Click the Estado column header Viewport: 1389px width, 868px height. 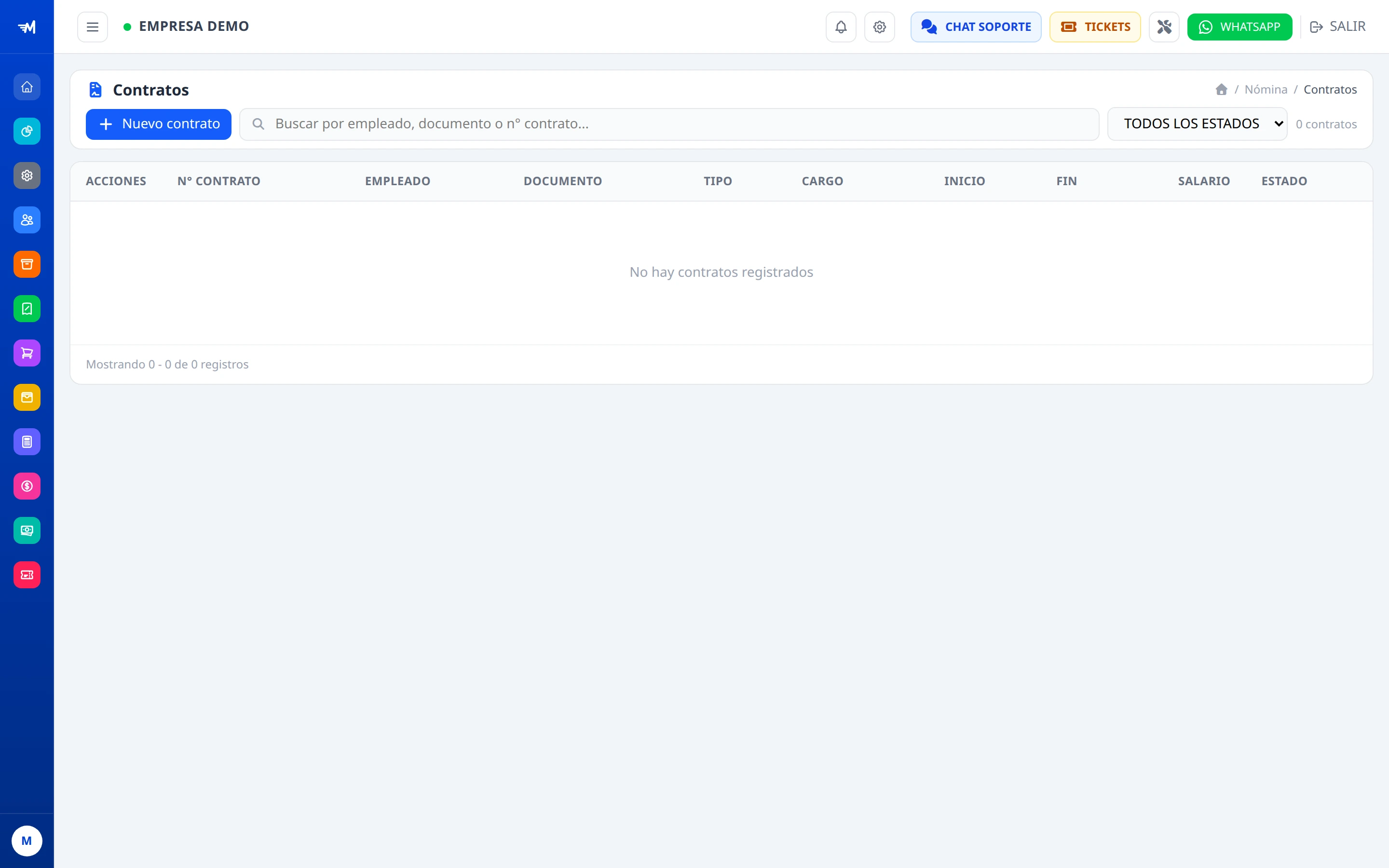[x=1284, y=181]
